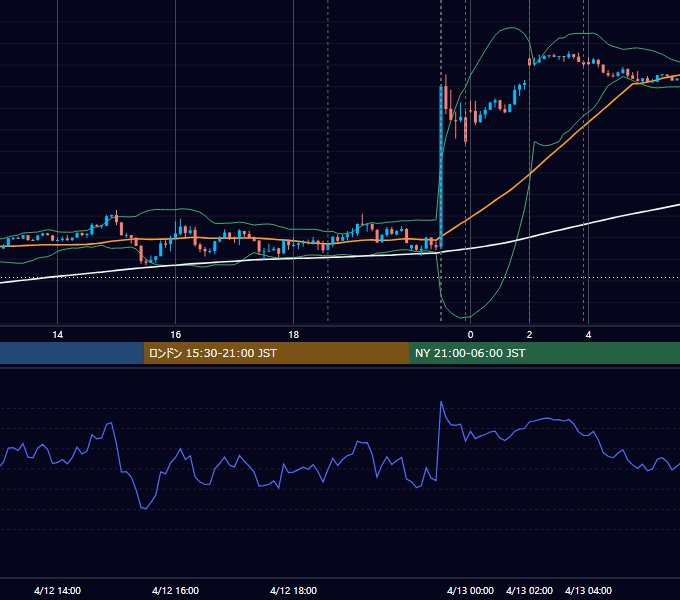
Task: Click the ロンドン 15:30-21:00 JST session bar
Action: coord(276,353)
